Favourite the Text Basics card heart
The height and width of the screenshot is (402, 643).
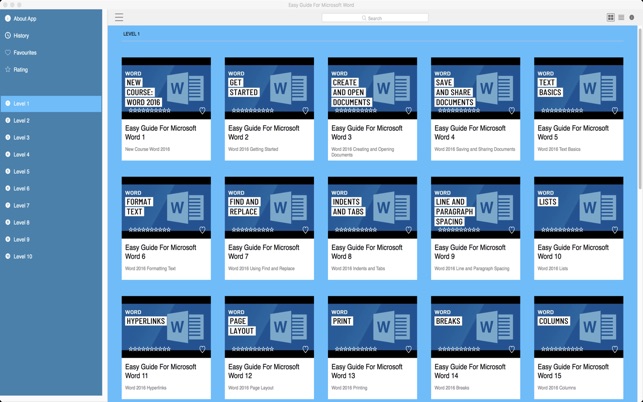[x=615, y=110]
